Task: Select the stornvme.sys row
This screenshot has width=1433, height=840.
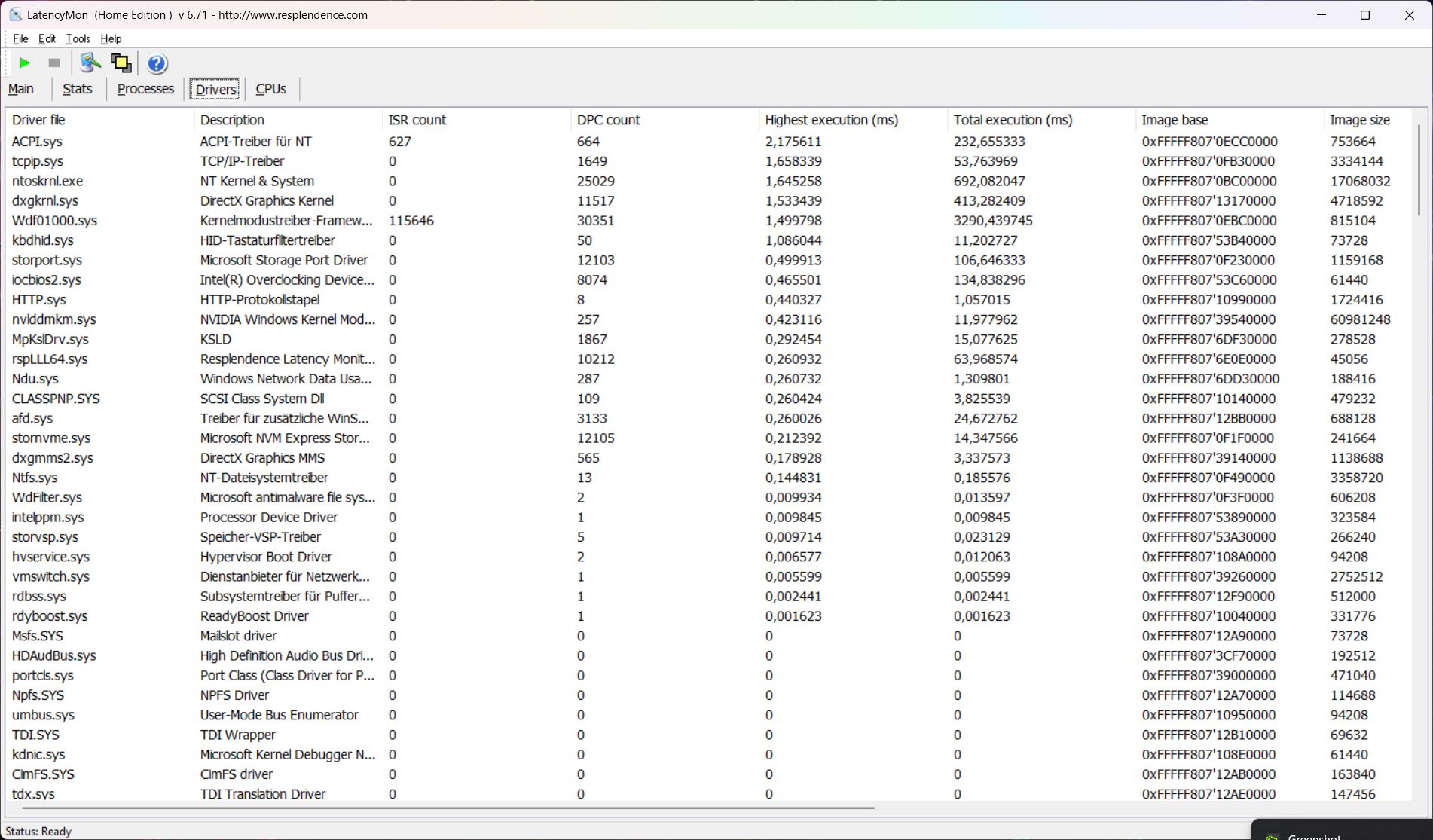Action: coord(708,438)
